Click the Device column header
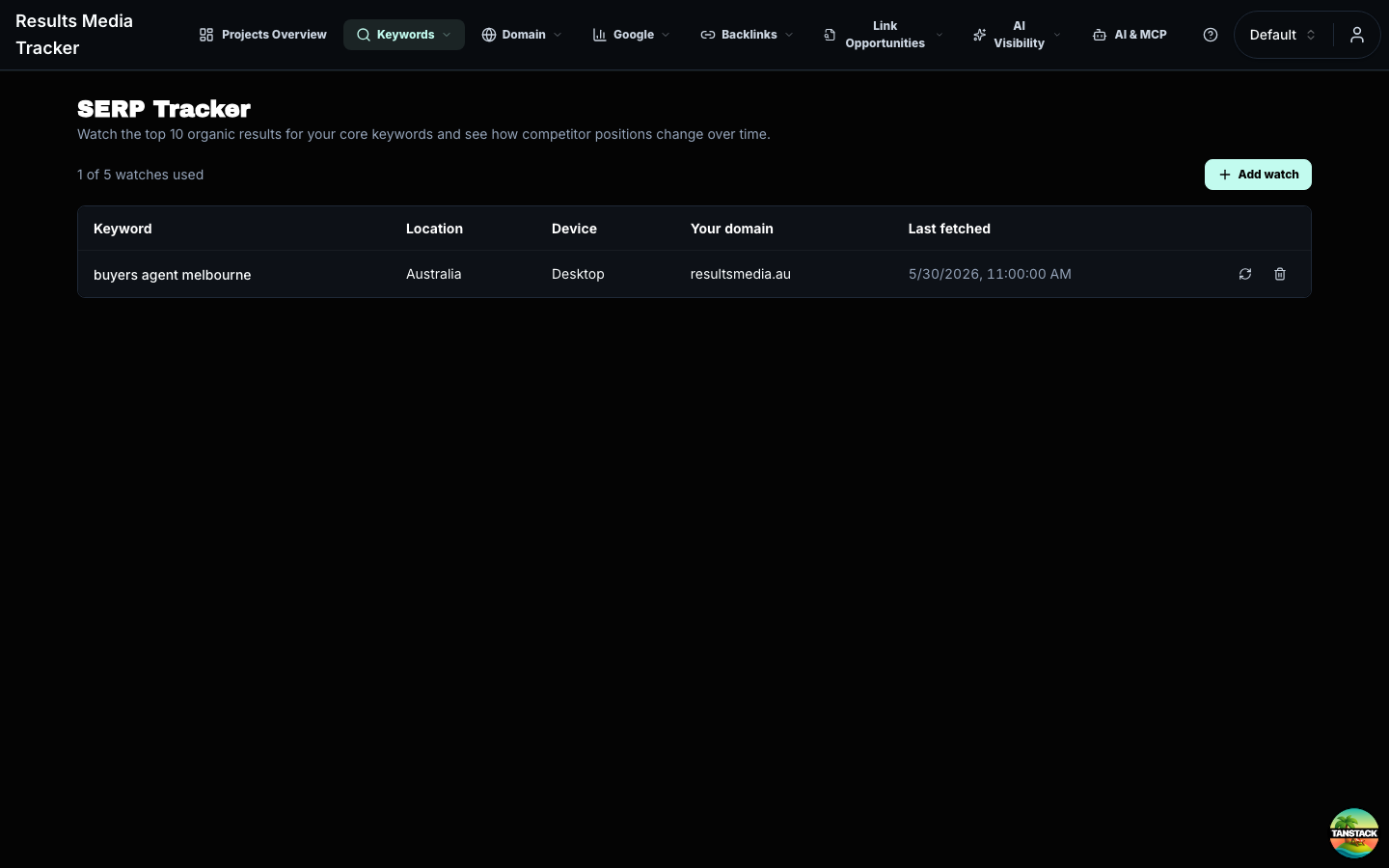This screenshot has height=868, width=1389. click(574, 229)
